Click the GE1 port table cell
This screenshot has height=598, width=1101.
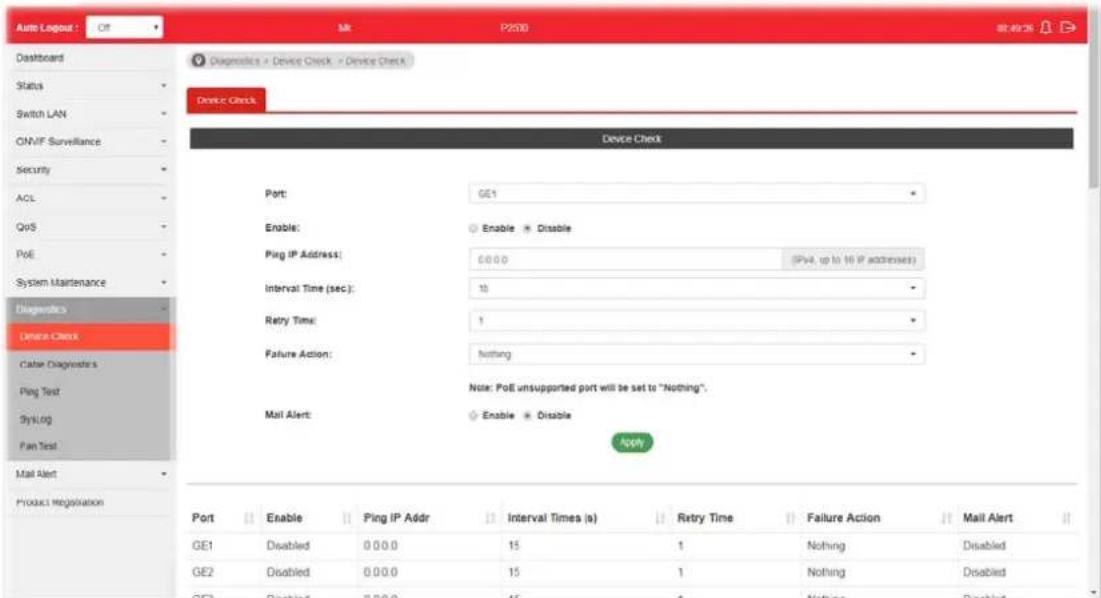coord(202,545)
